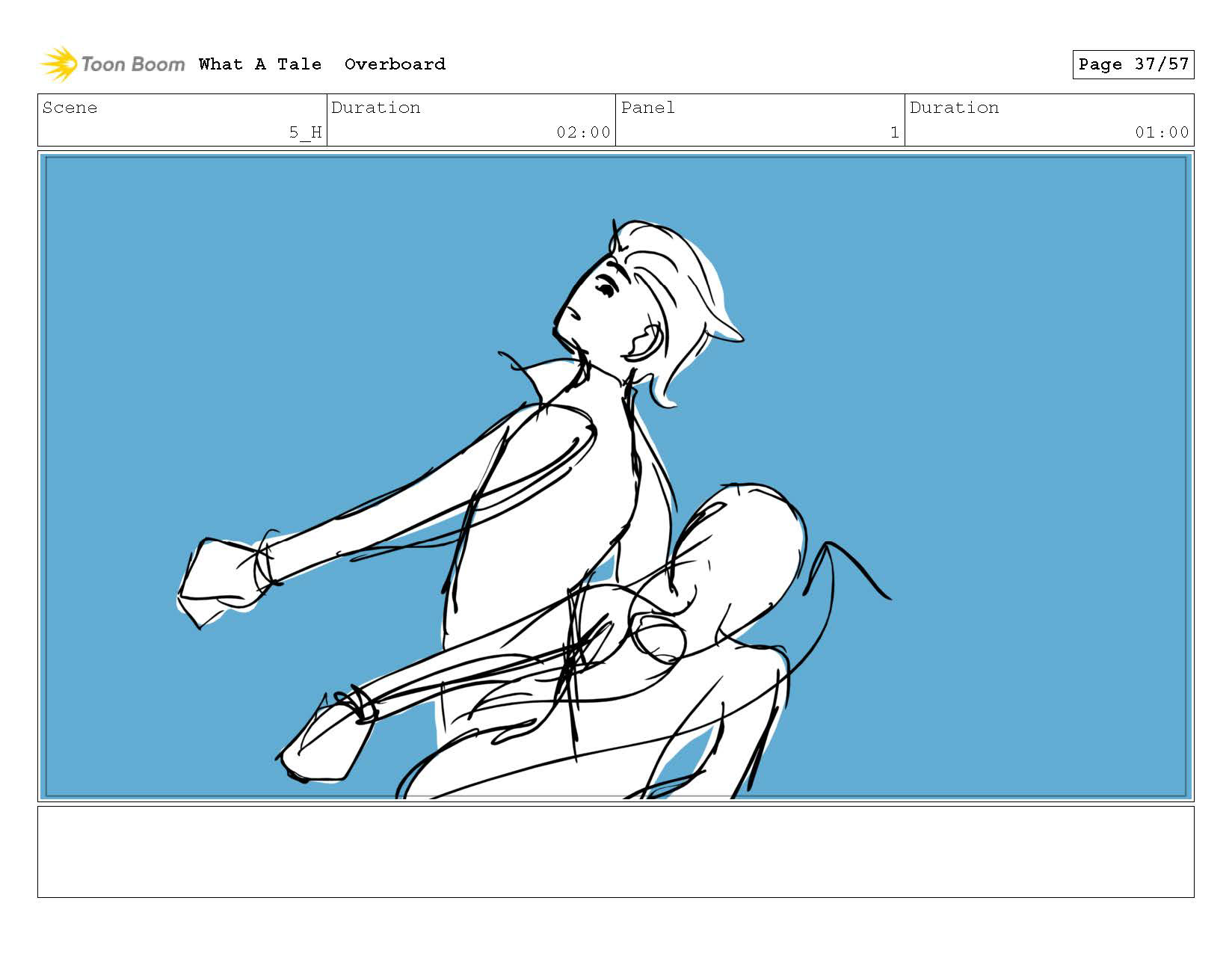Click the Toon Boom logo

[x=112, y=64]
